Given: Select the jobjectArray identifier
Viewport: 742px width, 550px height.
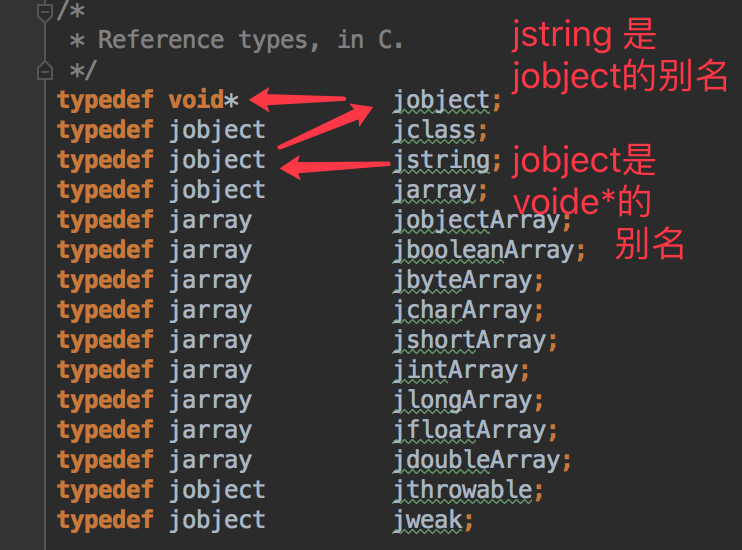Looking at the screenshot, I should click(x=476, y=220).
